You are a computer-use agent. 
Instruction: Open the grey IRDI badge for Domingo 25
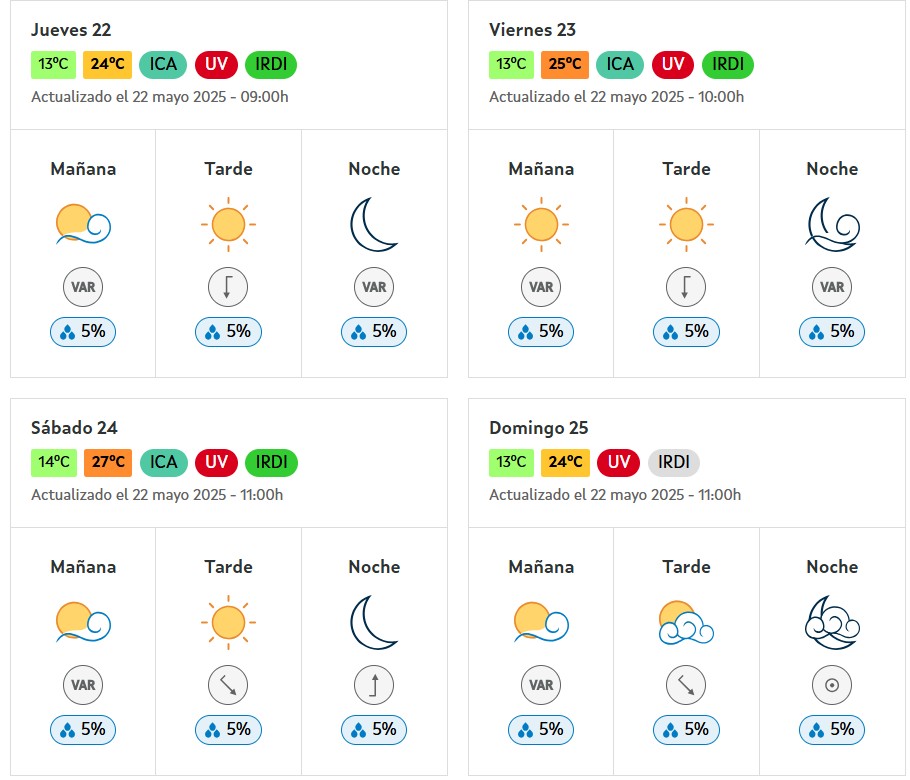click(674, 463)
